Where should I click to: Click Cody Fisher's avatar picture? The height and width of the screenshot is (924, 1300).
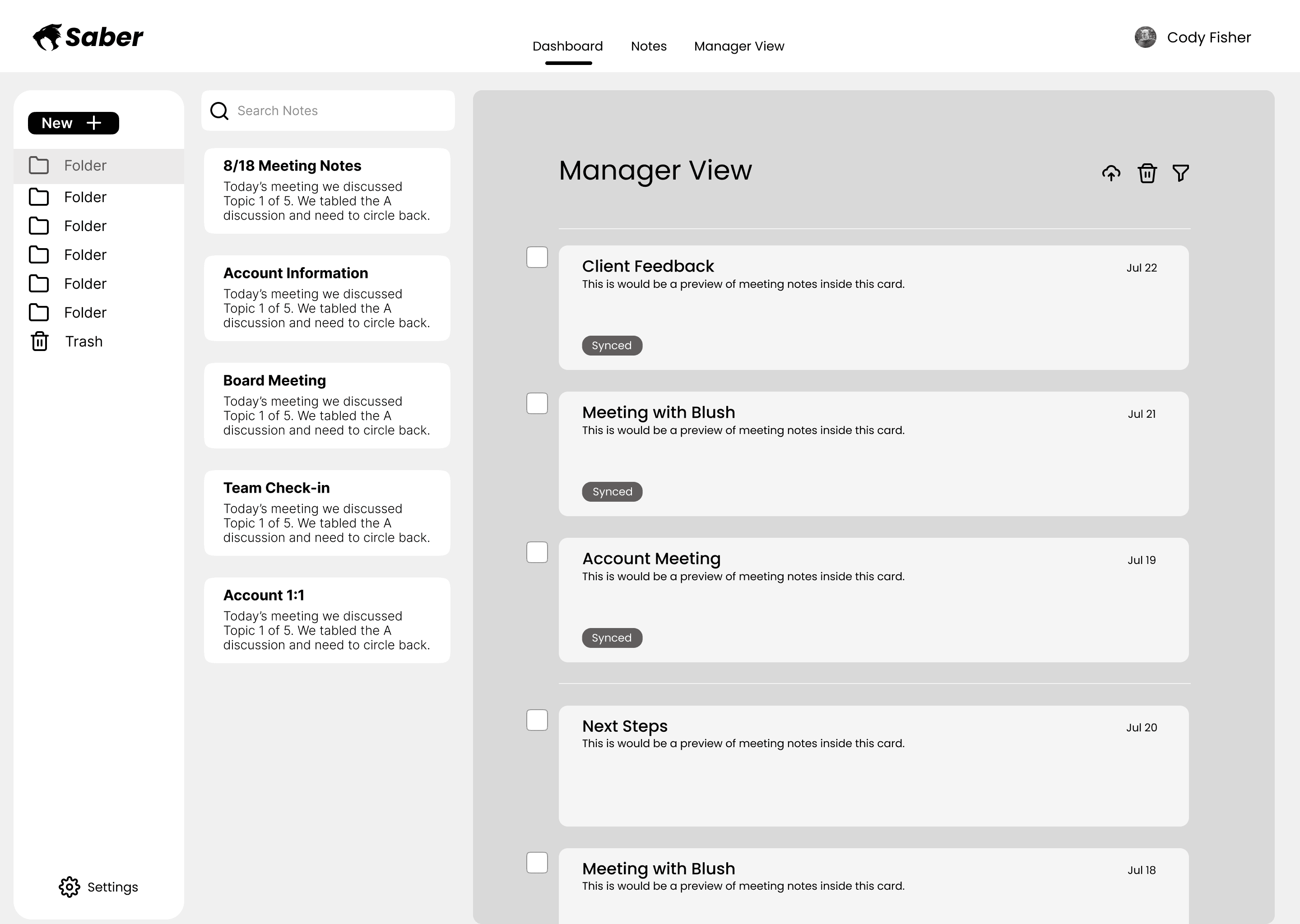(x=1145, y=37)
